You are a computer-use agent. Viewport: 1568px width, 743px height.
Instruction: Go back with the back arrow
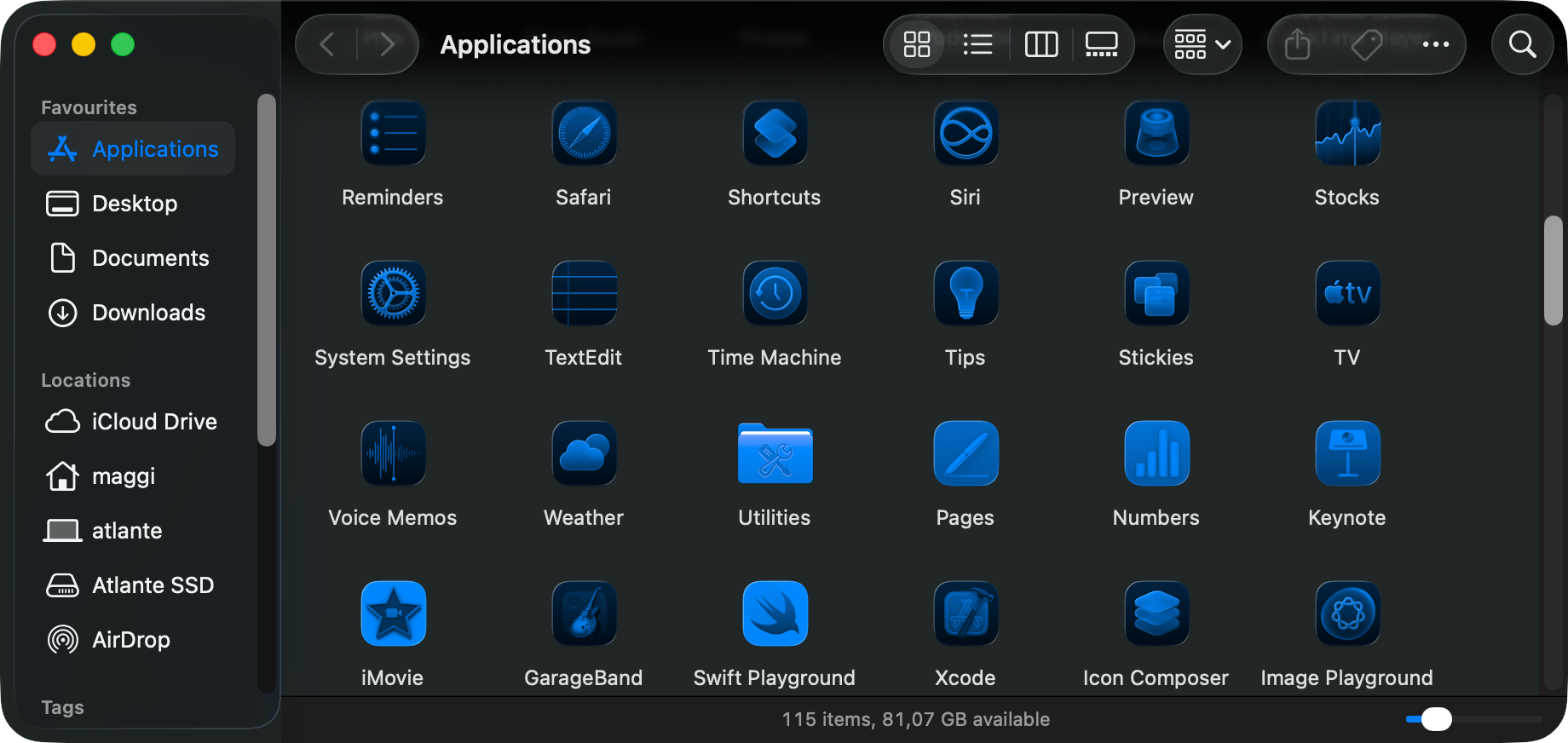pyautogui.click(x=326, y=44)
